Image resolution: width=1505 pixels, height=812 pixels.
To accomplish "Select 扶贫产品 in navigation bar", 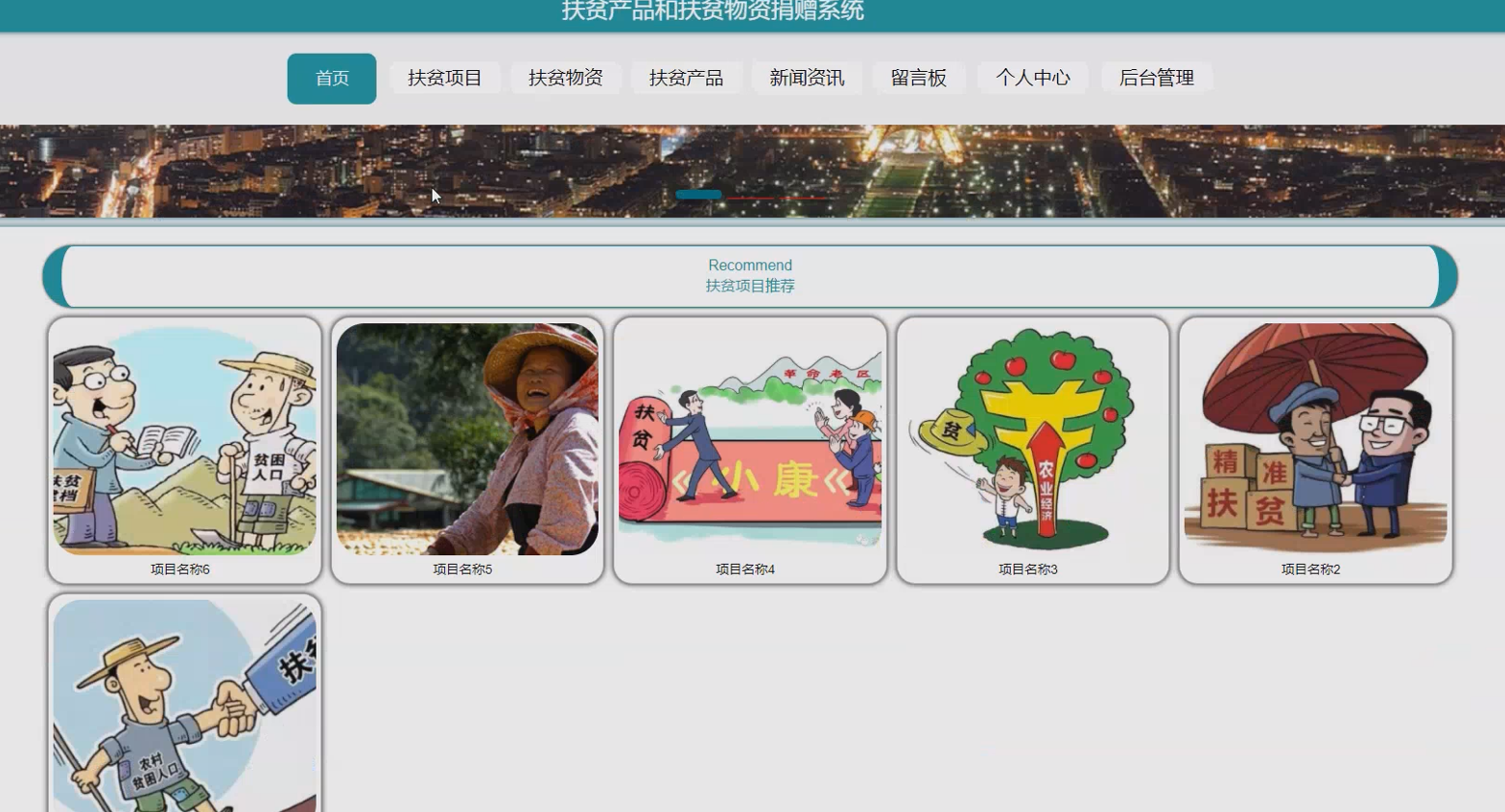I will tap(687, 78).
